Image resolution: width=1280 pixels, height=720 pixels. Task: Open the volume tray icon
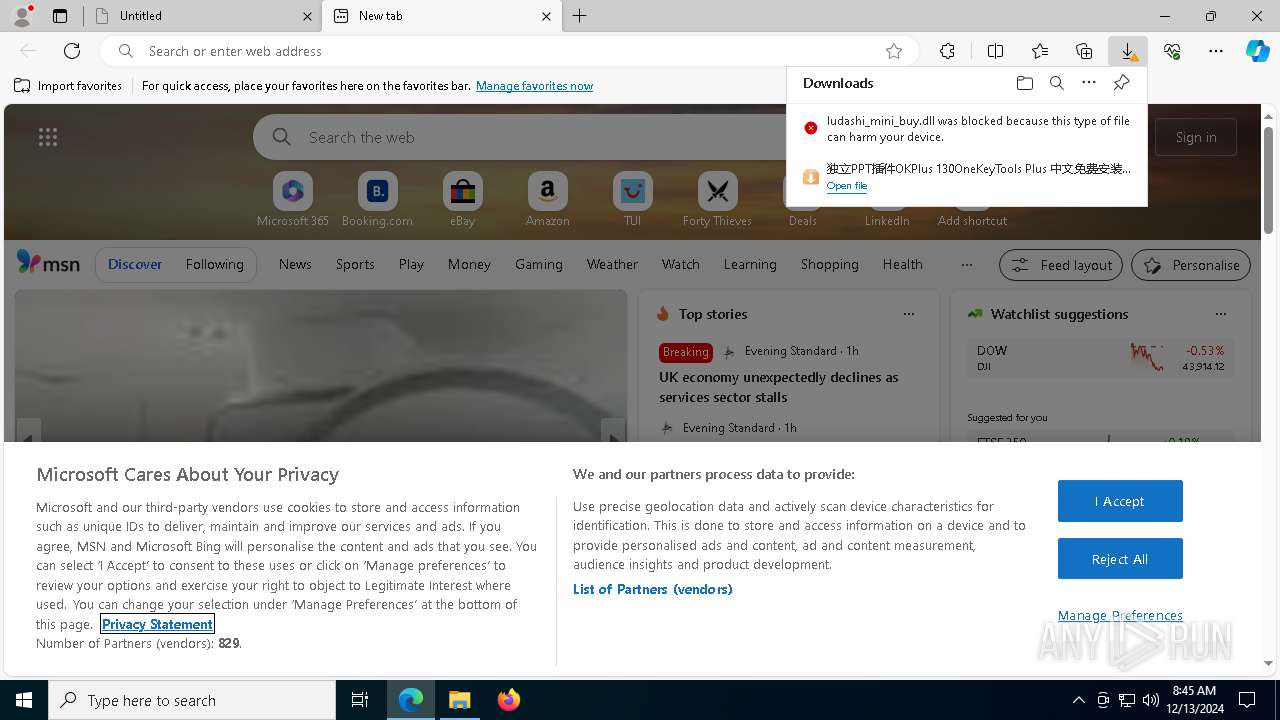[1150, 700]
